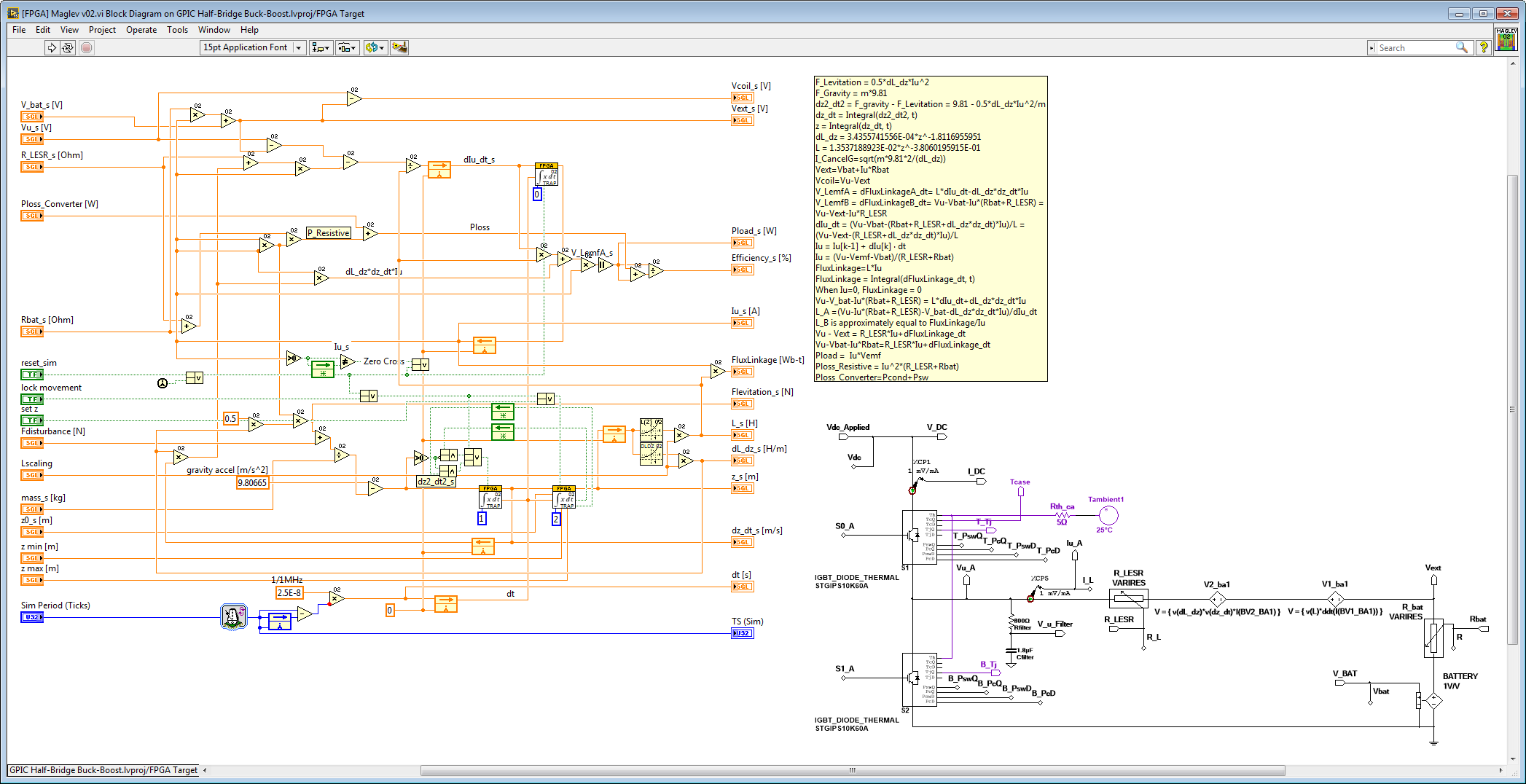Click the MAGLEV 02 VI icon
1526x784 pixels.
pos(1506,39)
